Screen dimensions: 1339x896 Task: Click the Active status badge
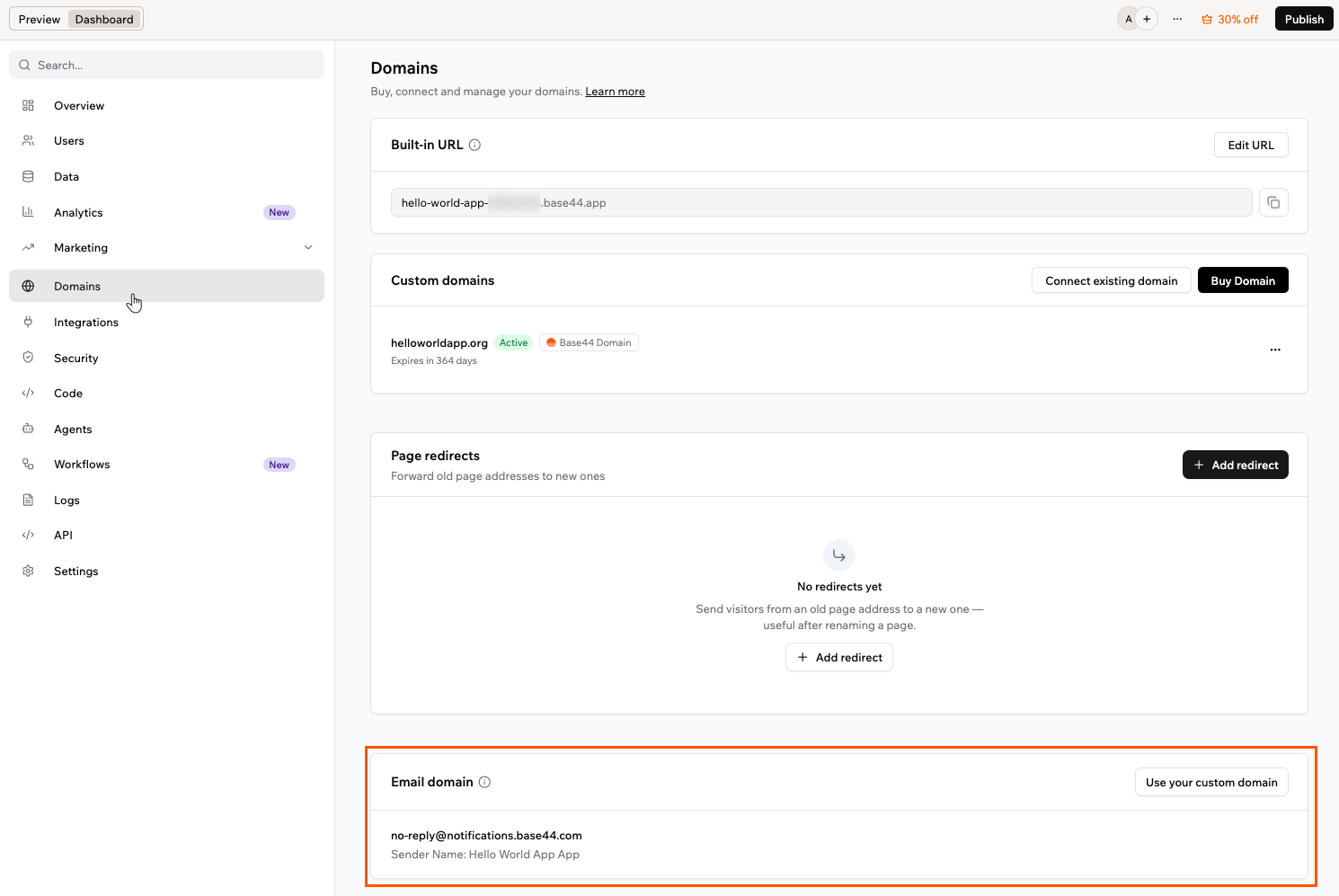(514, 342)
